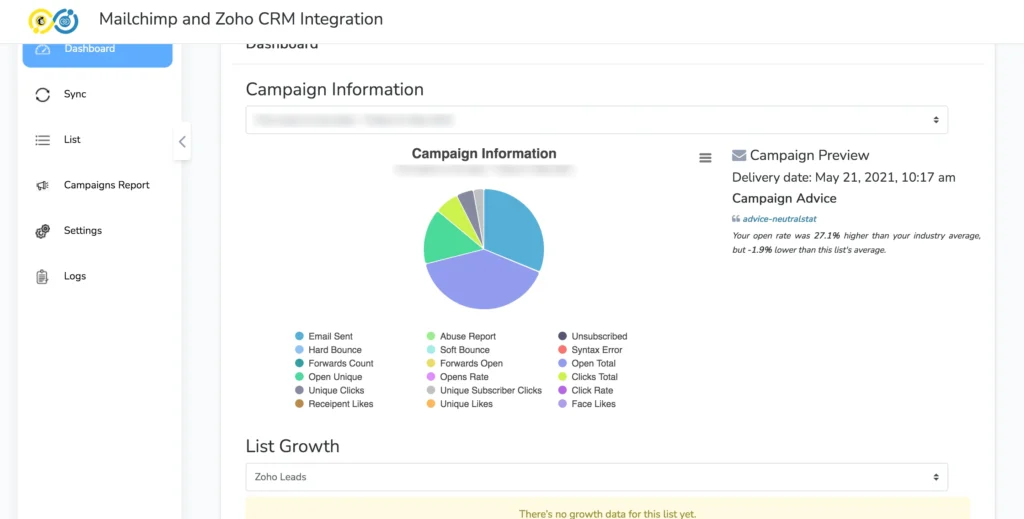Screen dimensions: 1024x519
Task: Toggle Open Unique legend series
Action: (x=328, y=377)
